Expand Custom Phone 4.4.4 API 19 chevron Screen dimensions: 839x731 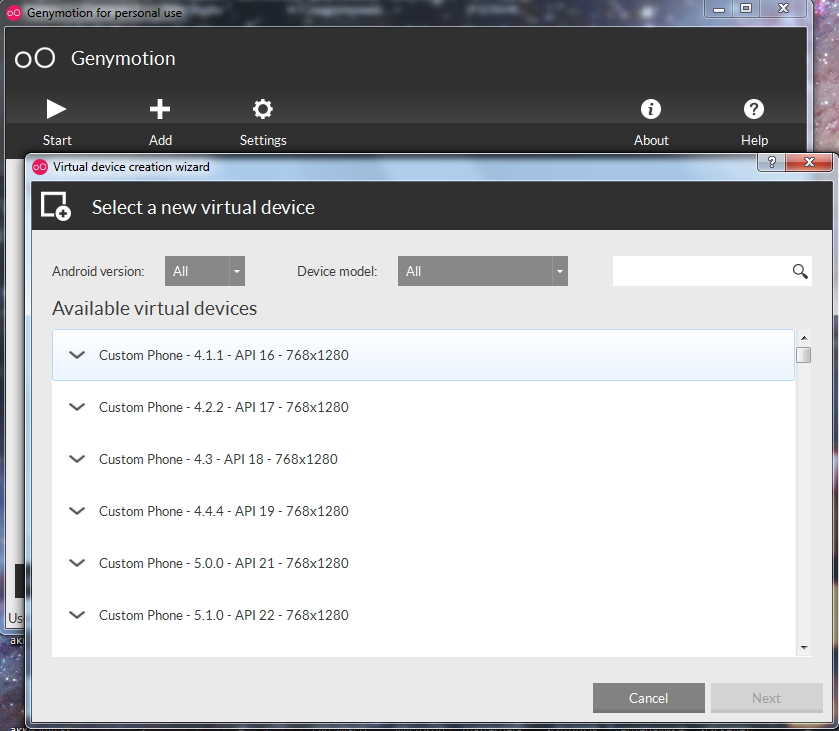click(77, 511)
